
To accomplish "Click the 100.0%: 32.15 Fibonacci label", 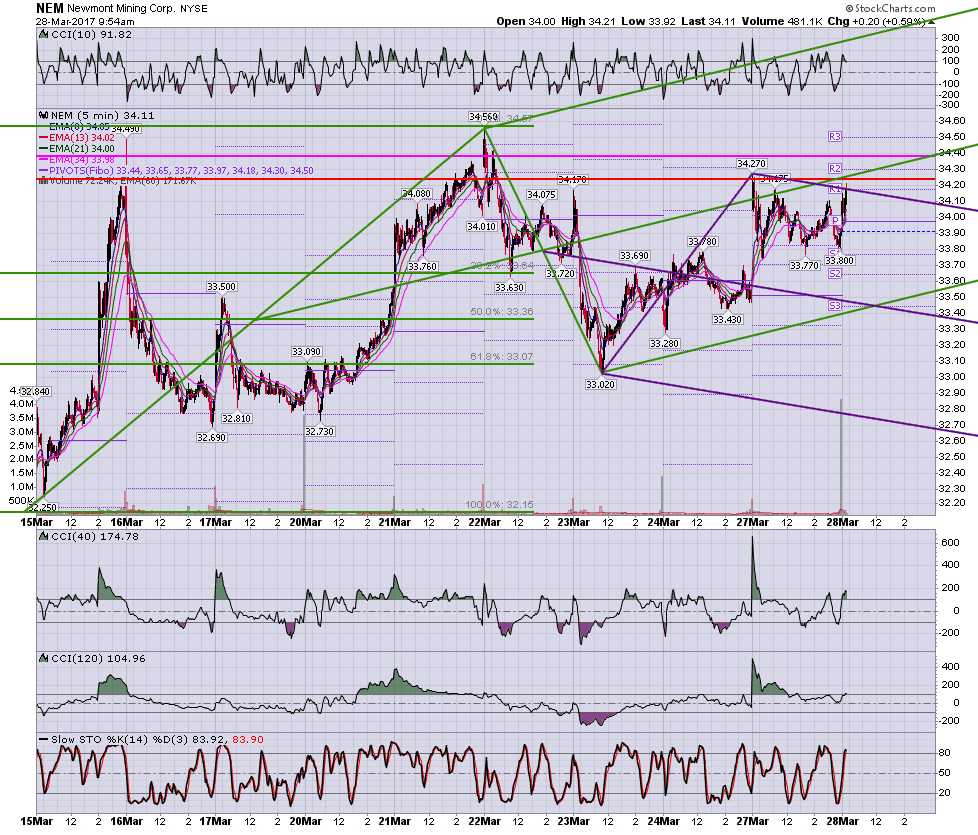I will [499, 504].
